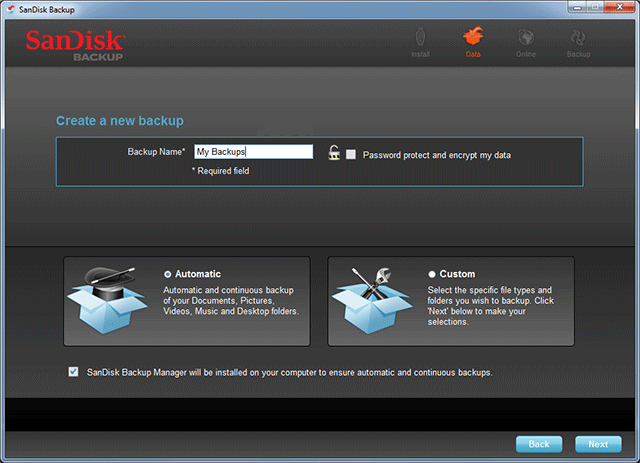This screenshot has height=463, width=640.
Task: Click the SanDisk Backup logo
Action: tap(75, 46)
